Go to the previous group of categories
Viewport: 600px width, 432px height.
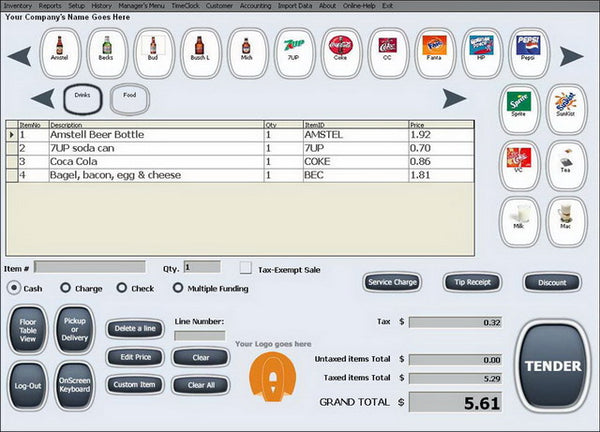click(x=43, y=98)
